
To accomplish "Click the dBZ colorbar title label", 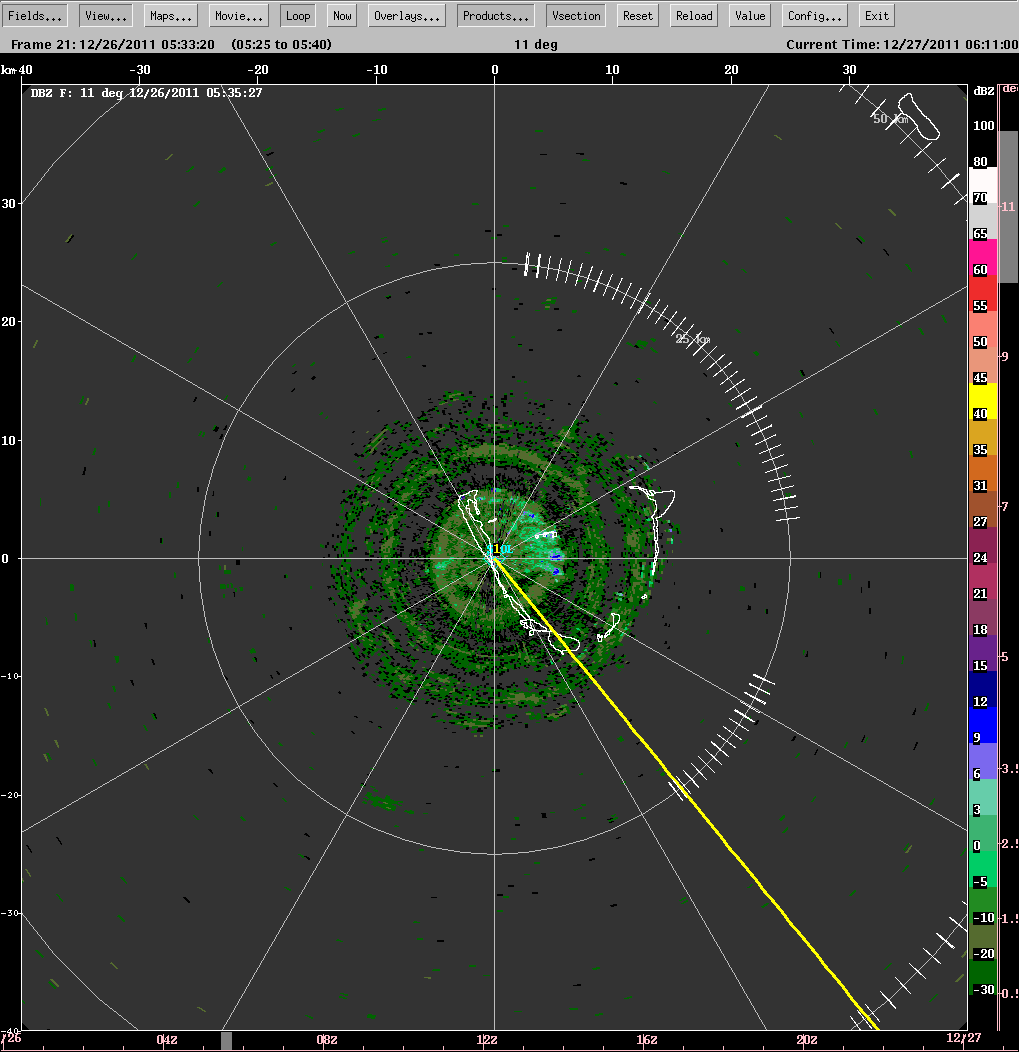I will point(982,88).
